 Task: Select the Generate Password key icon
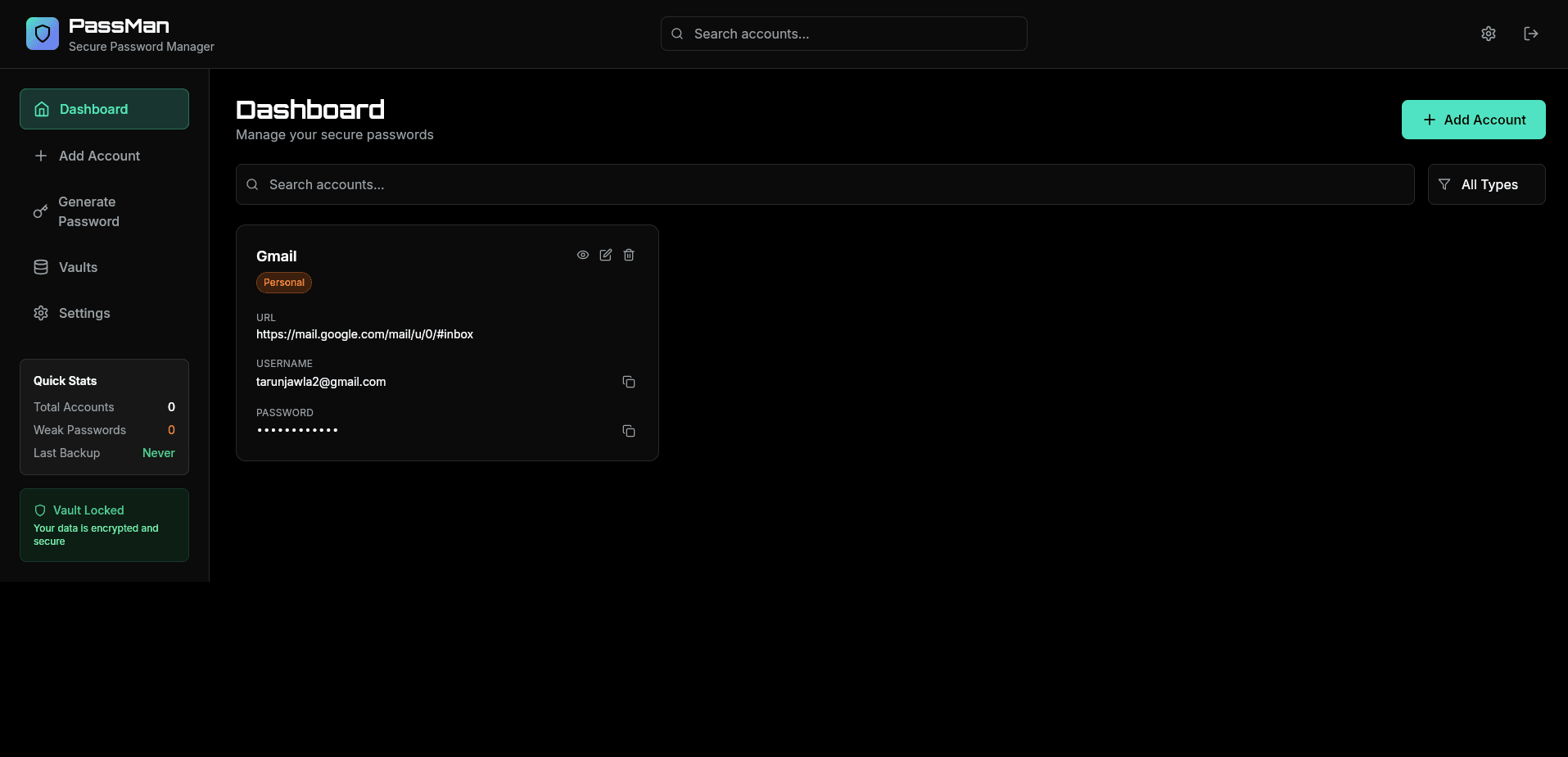(40, 211)
